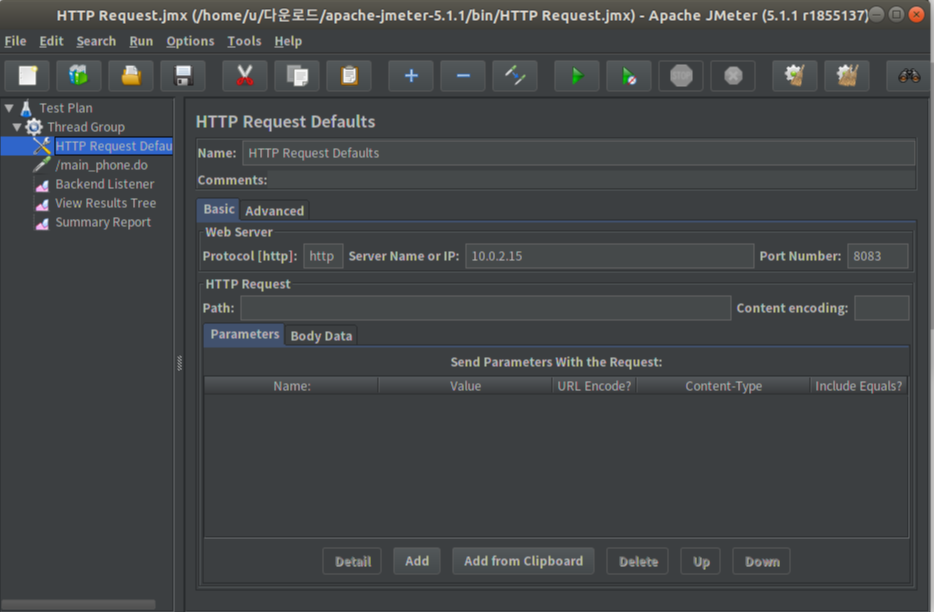Start the test with the green play icon
934x612 pixels.
[577, 76]
